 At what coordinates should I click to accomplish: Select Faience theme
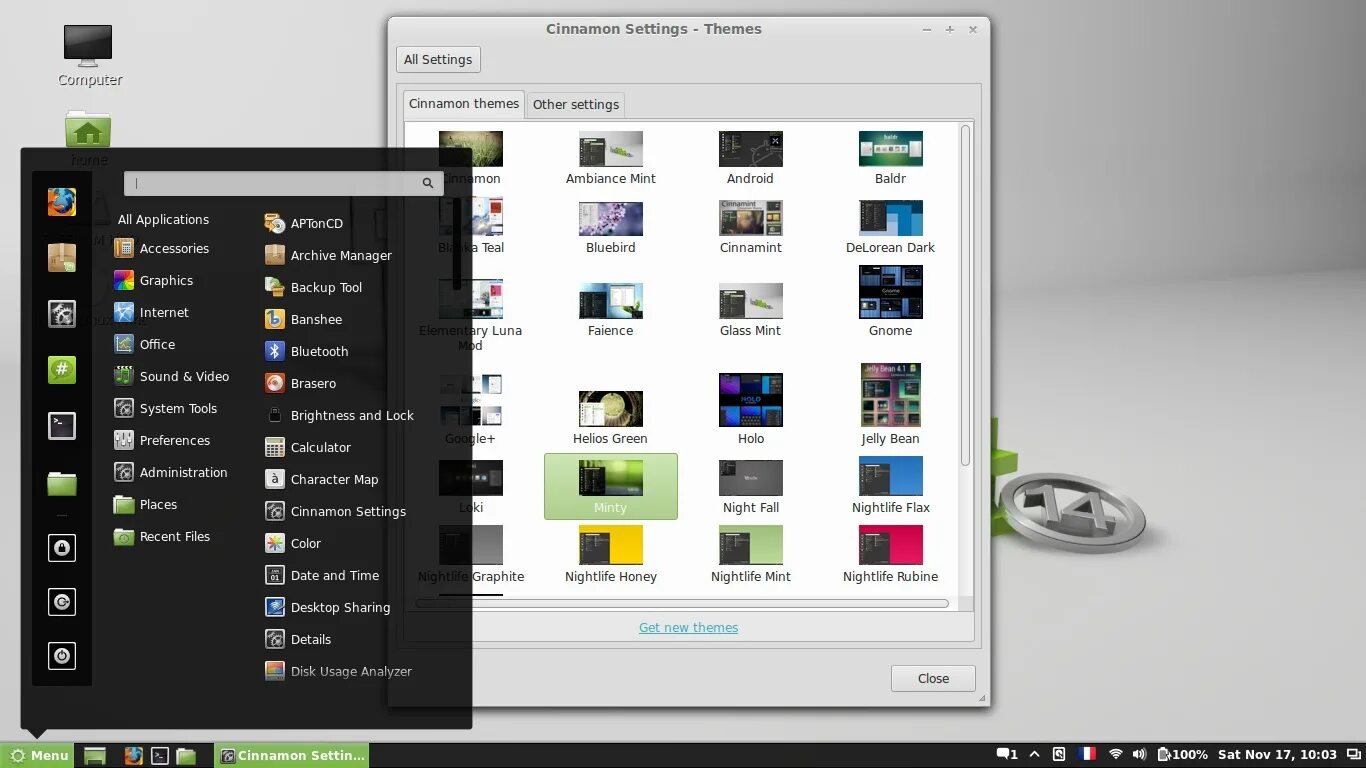pyautogui.click(x=611, y=310)
